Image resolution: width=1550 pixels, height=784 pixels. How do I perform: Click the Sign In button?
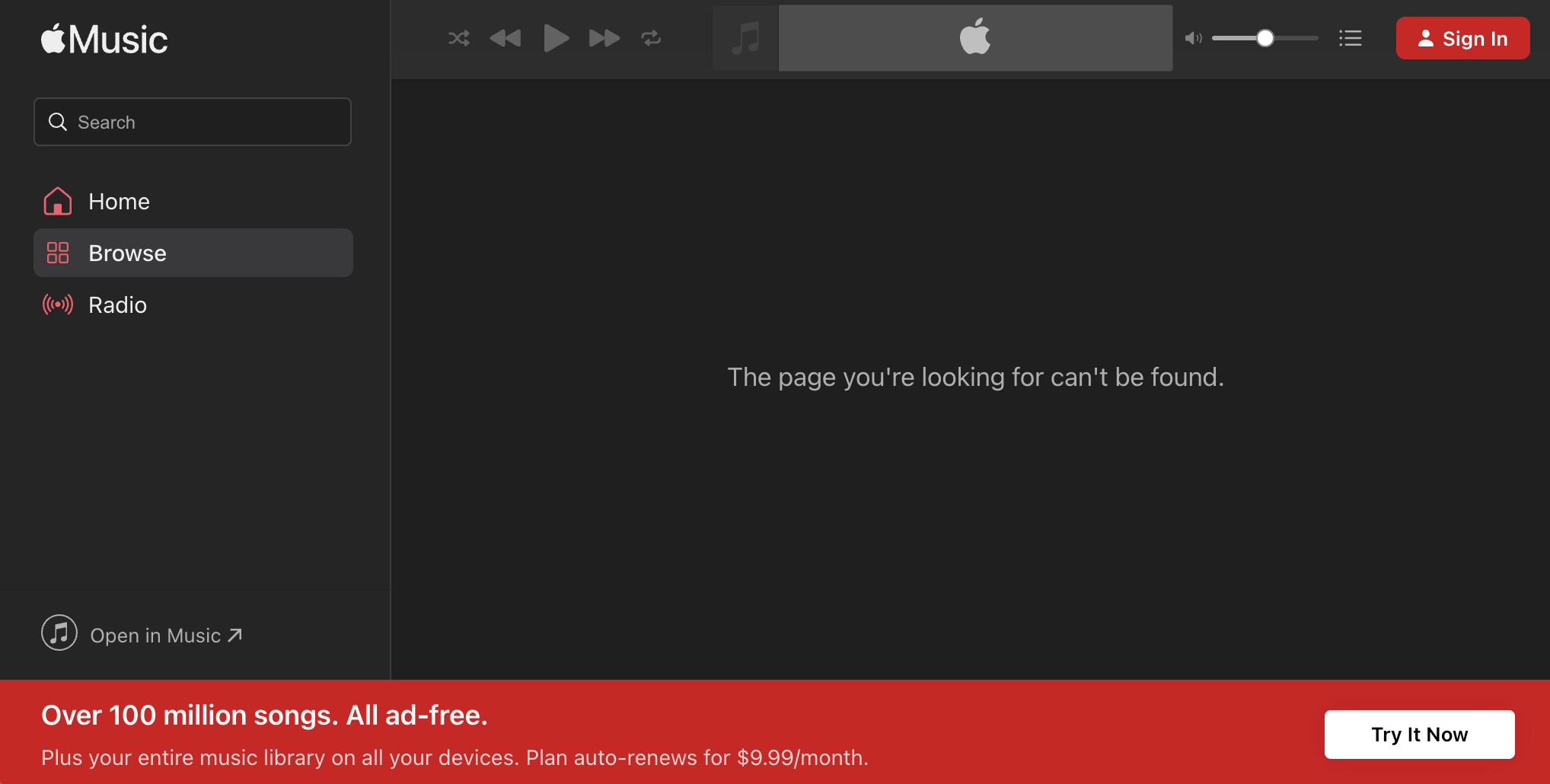[1462, 38]
